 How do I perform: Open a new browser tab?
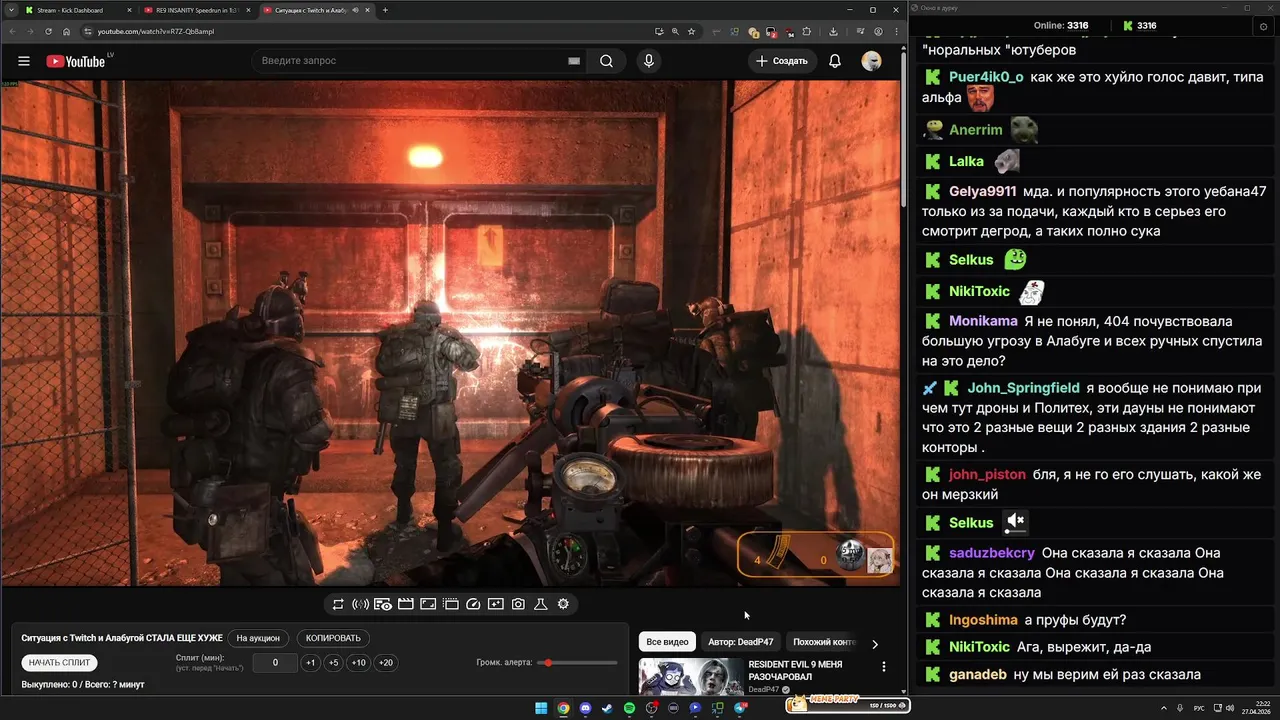click(385, 10)
